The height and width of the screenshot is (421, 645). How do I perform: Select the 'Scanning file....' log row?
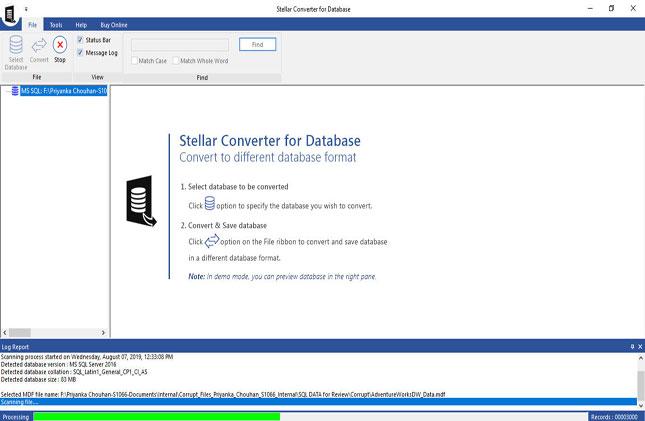[318, 402]
